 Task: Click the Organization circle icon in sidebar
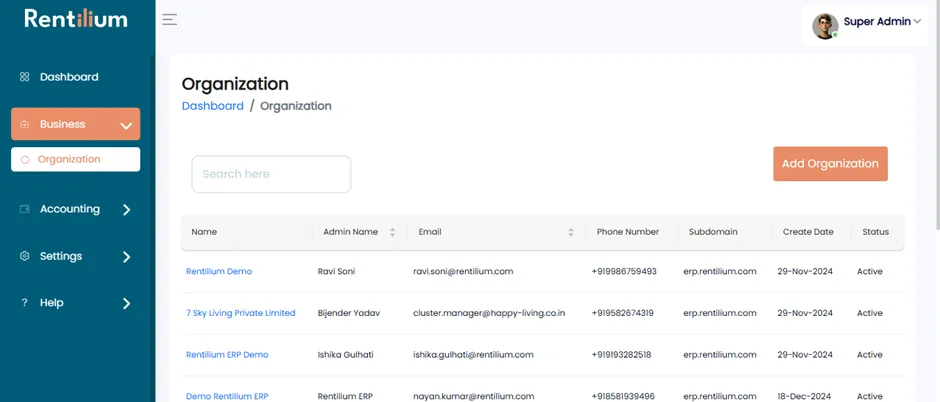(x=25, y=160)
